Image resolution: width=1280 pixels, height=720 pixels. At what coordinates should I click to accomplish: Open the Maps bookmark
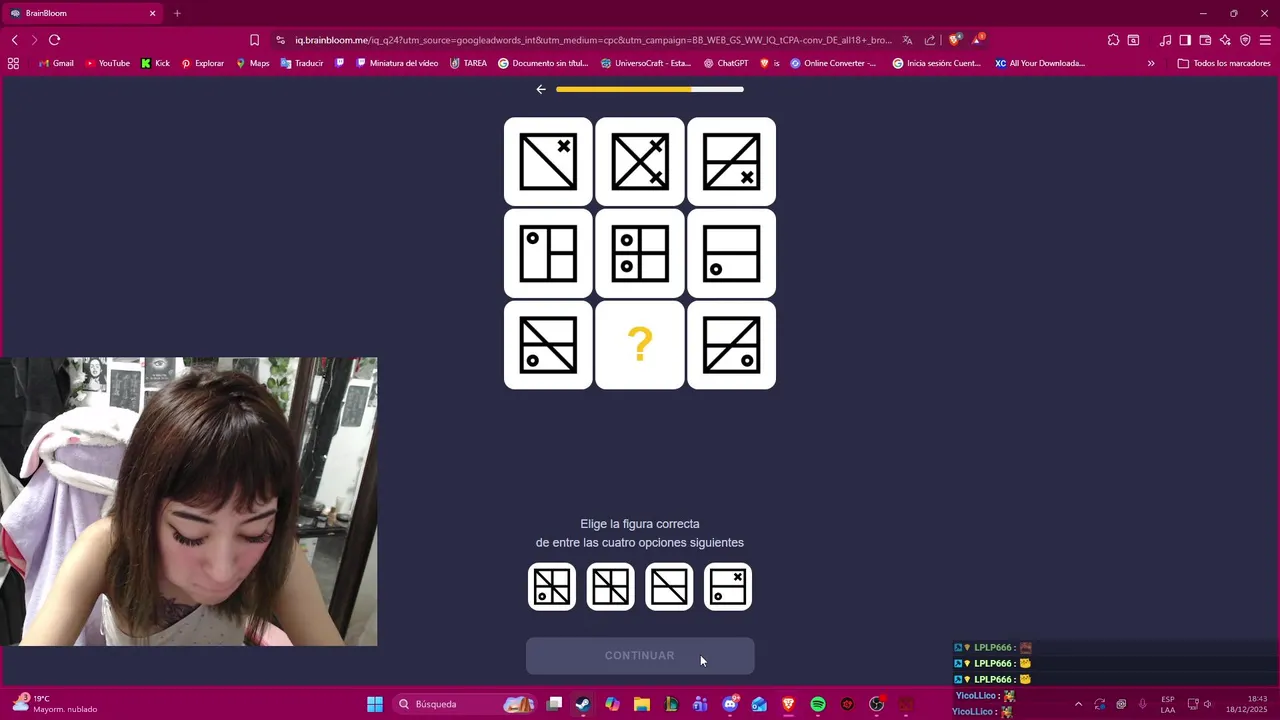tap(252, 63)
